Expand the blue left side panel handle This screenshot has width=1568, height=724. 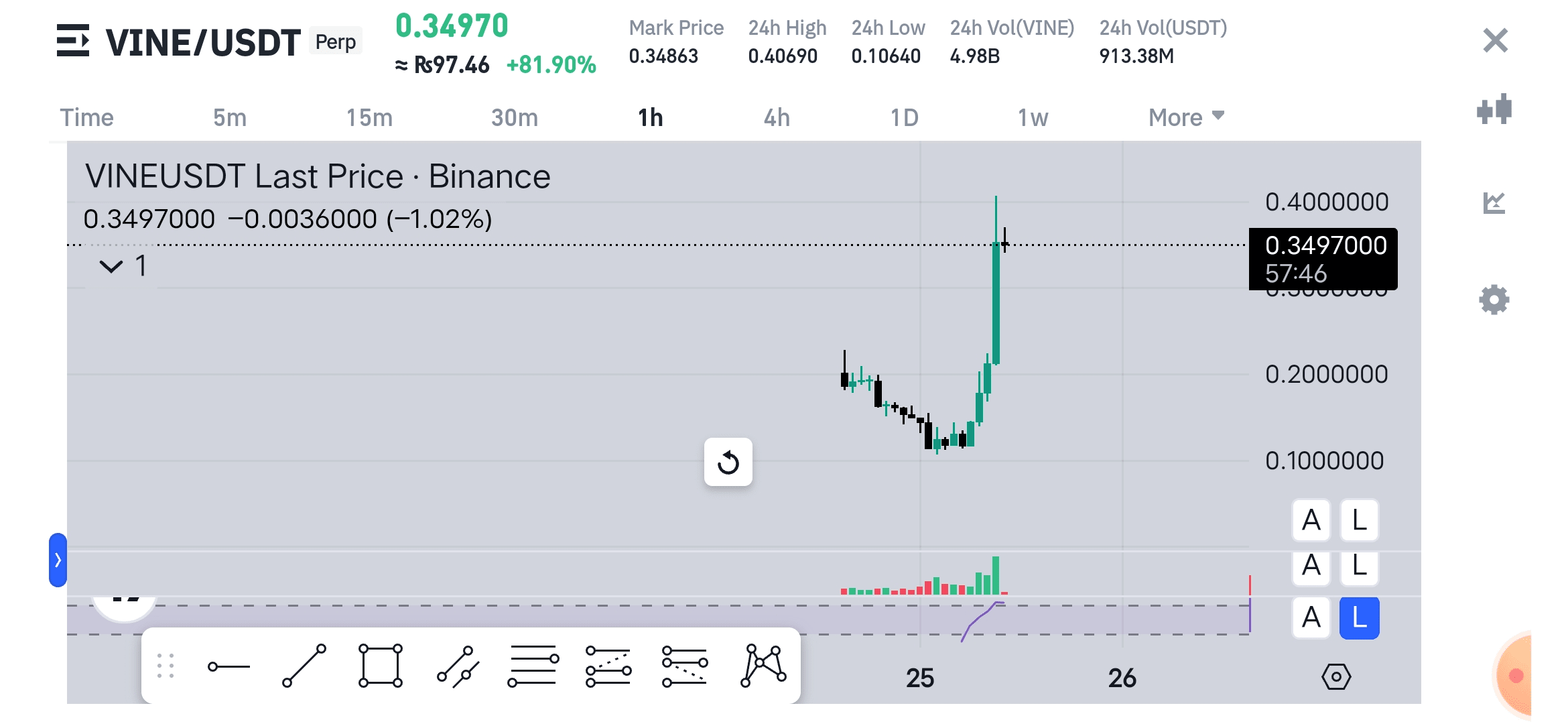[58, 560]
